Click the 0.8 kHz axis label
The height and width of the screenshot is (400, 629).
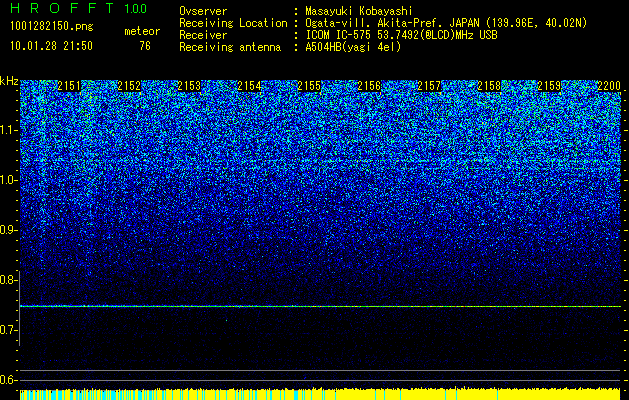tap(9, 280)
